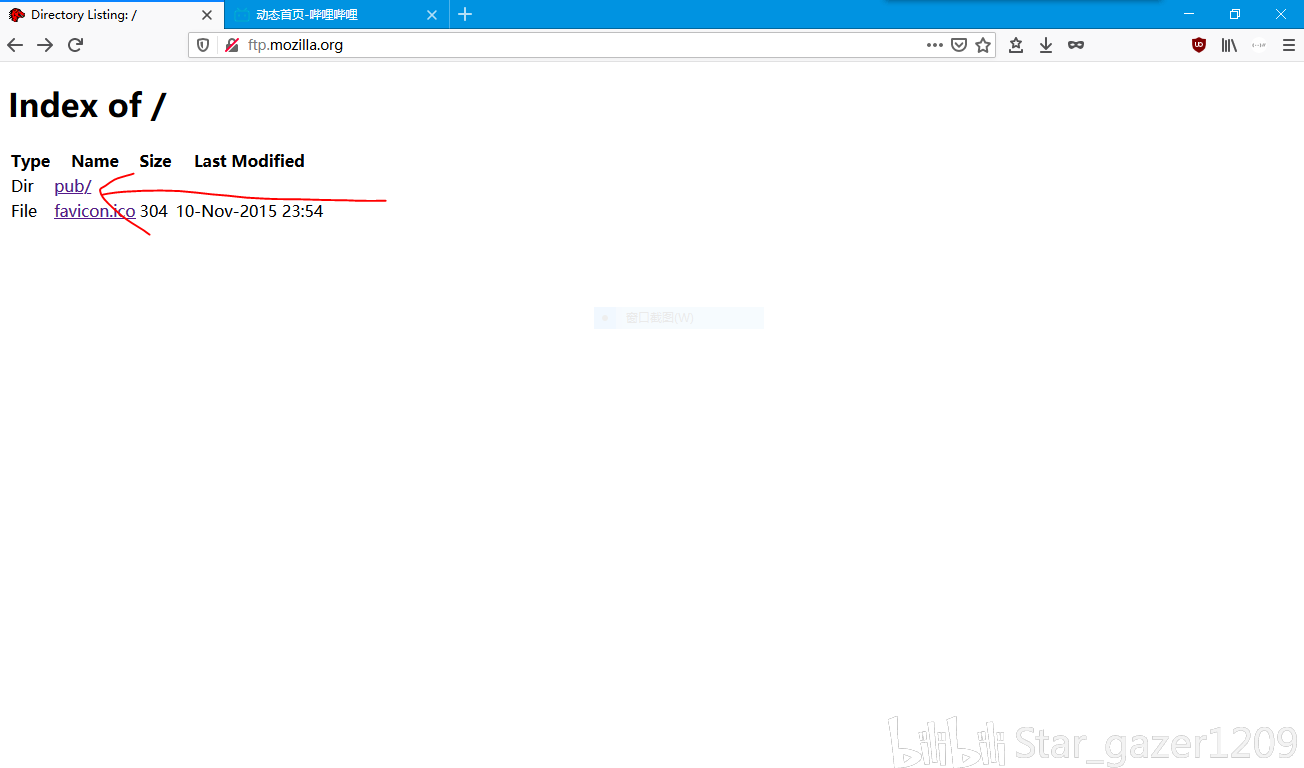Open the Firefox hamburger menu
1304x768 pixels.
click(1289, 45)
